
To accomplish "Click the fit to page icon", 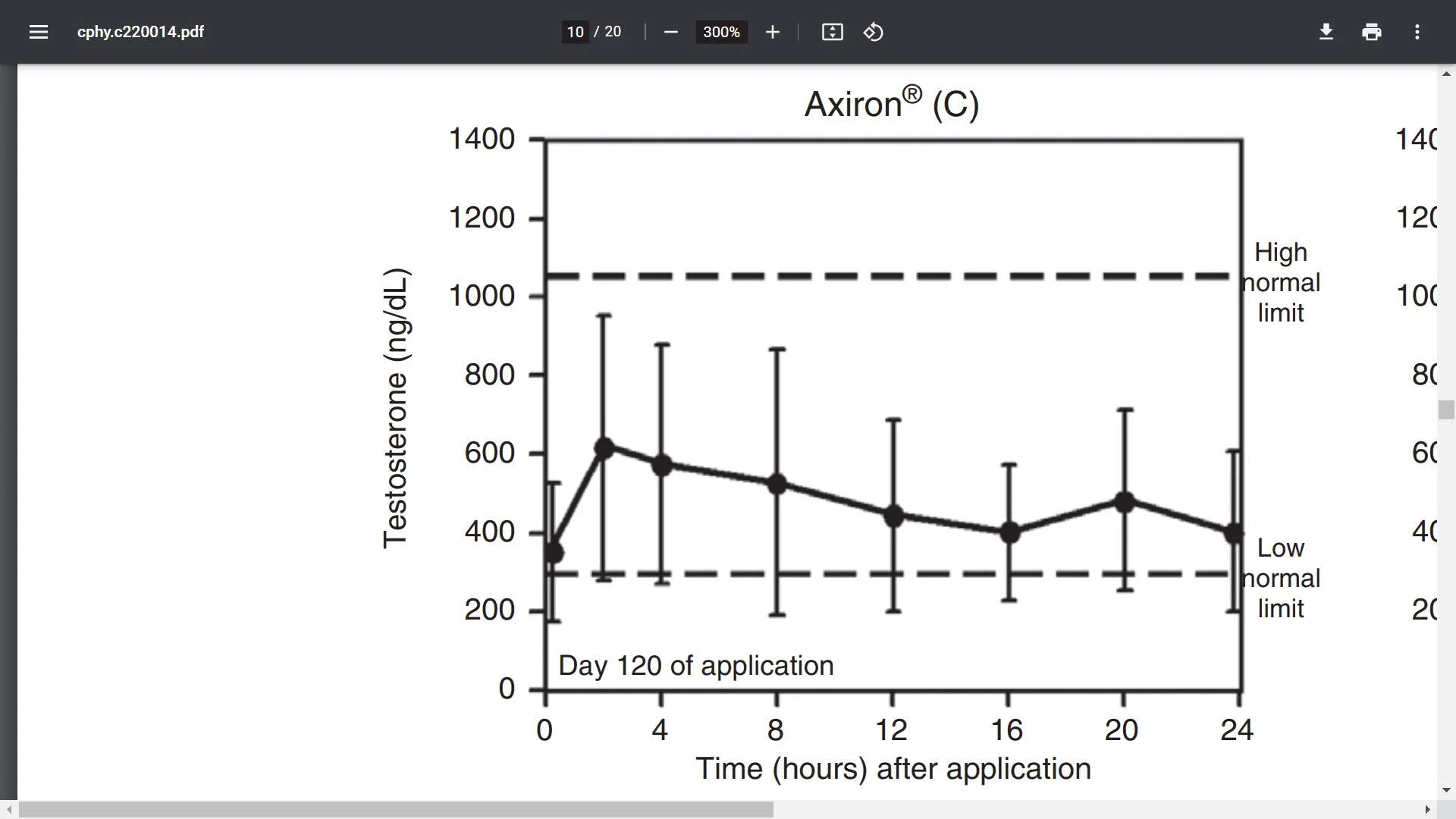I will point(833,32).
